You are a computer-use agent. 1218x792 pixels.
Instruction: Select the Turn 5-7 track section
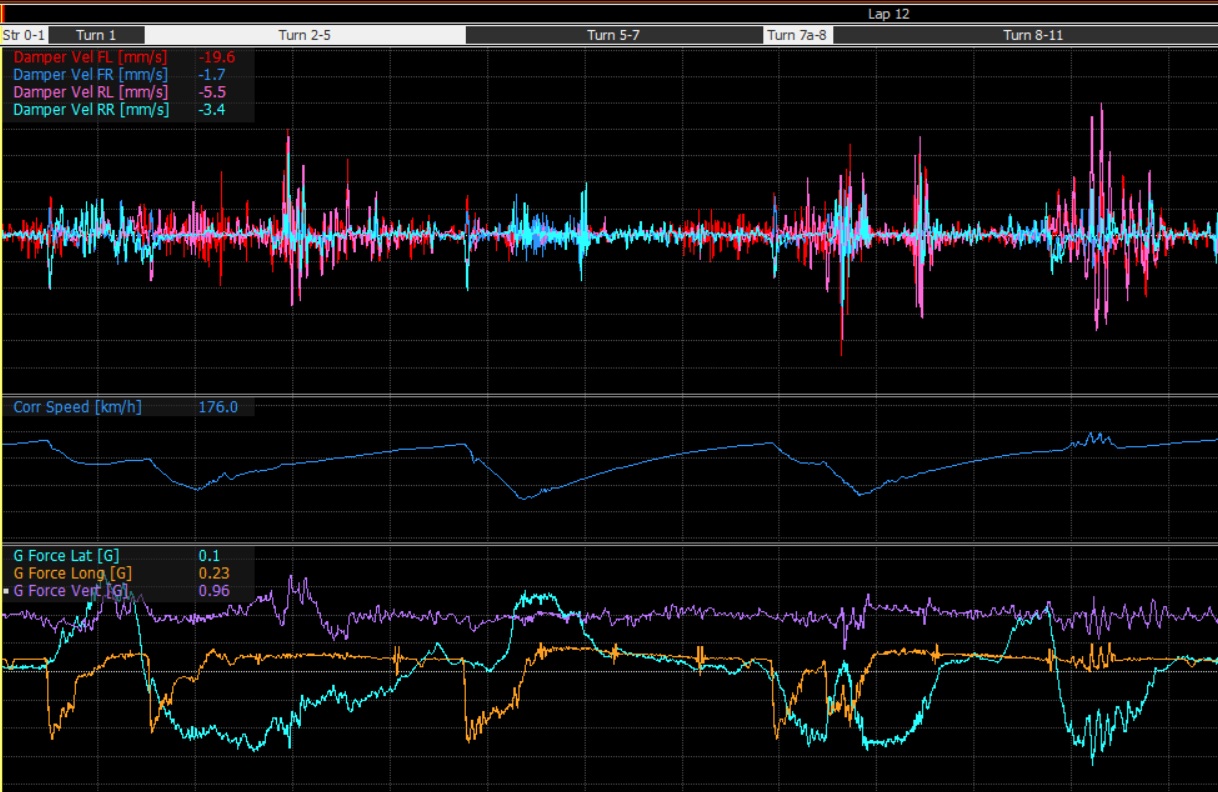tap(614, 35)
